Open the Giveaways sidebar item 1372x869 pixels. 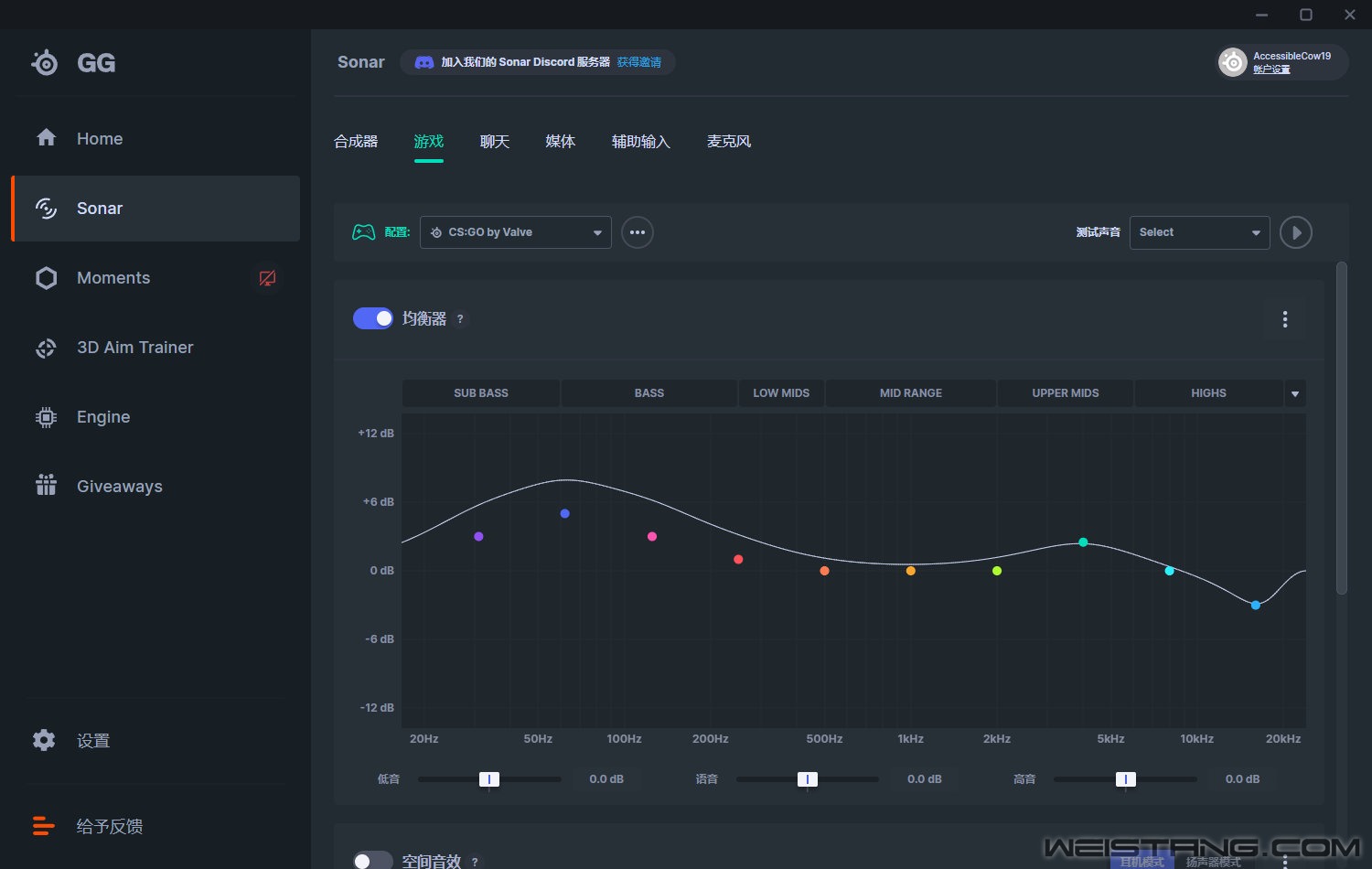[155, 487]
